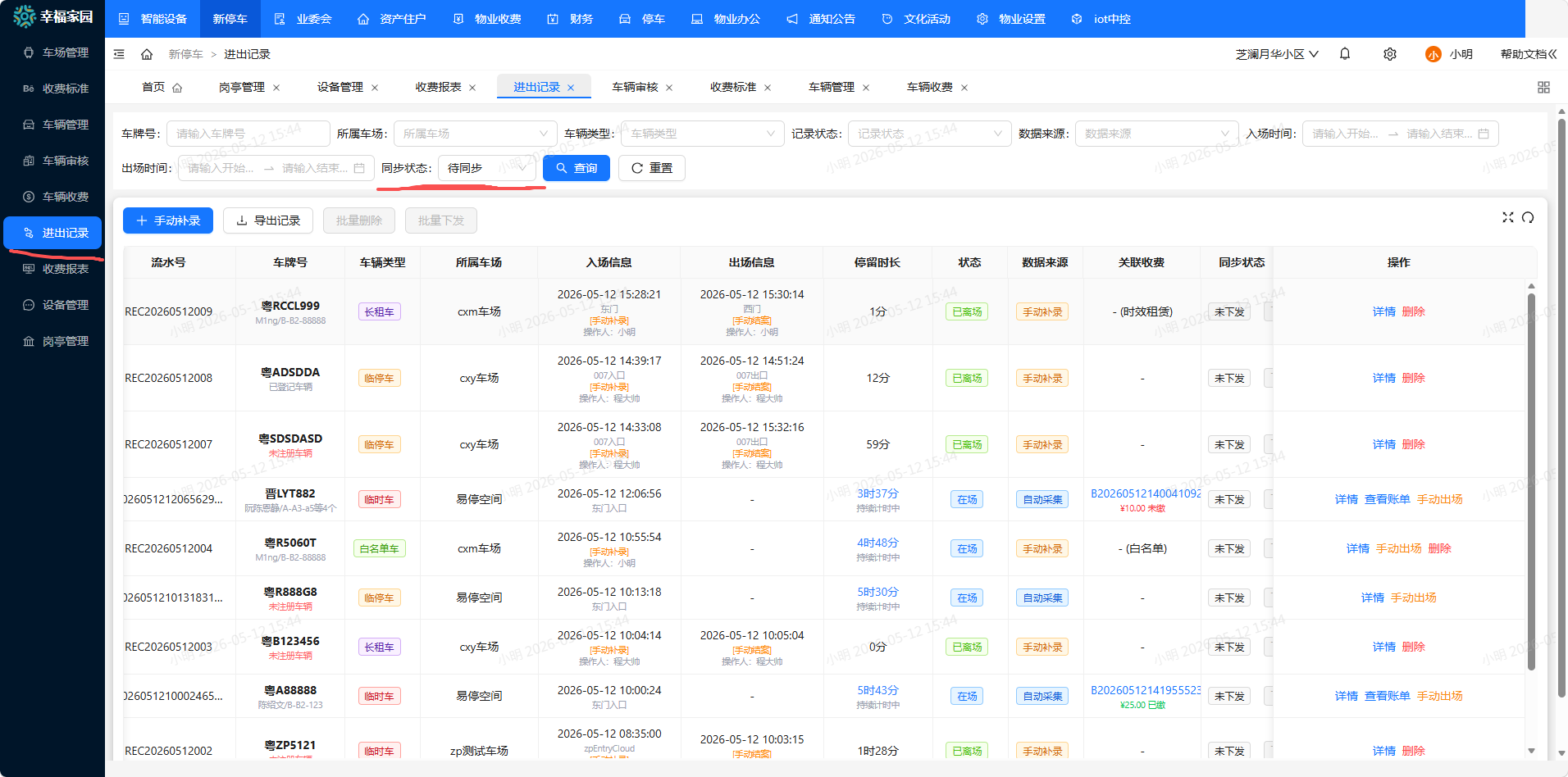Image resolution: width=1568 pixels, height=777 pixels.
Task: Click the 车牌号 input field
Action: 248,134
